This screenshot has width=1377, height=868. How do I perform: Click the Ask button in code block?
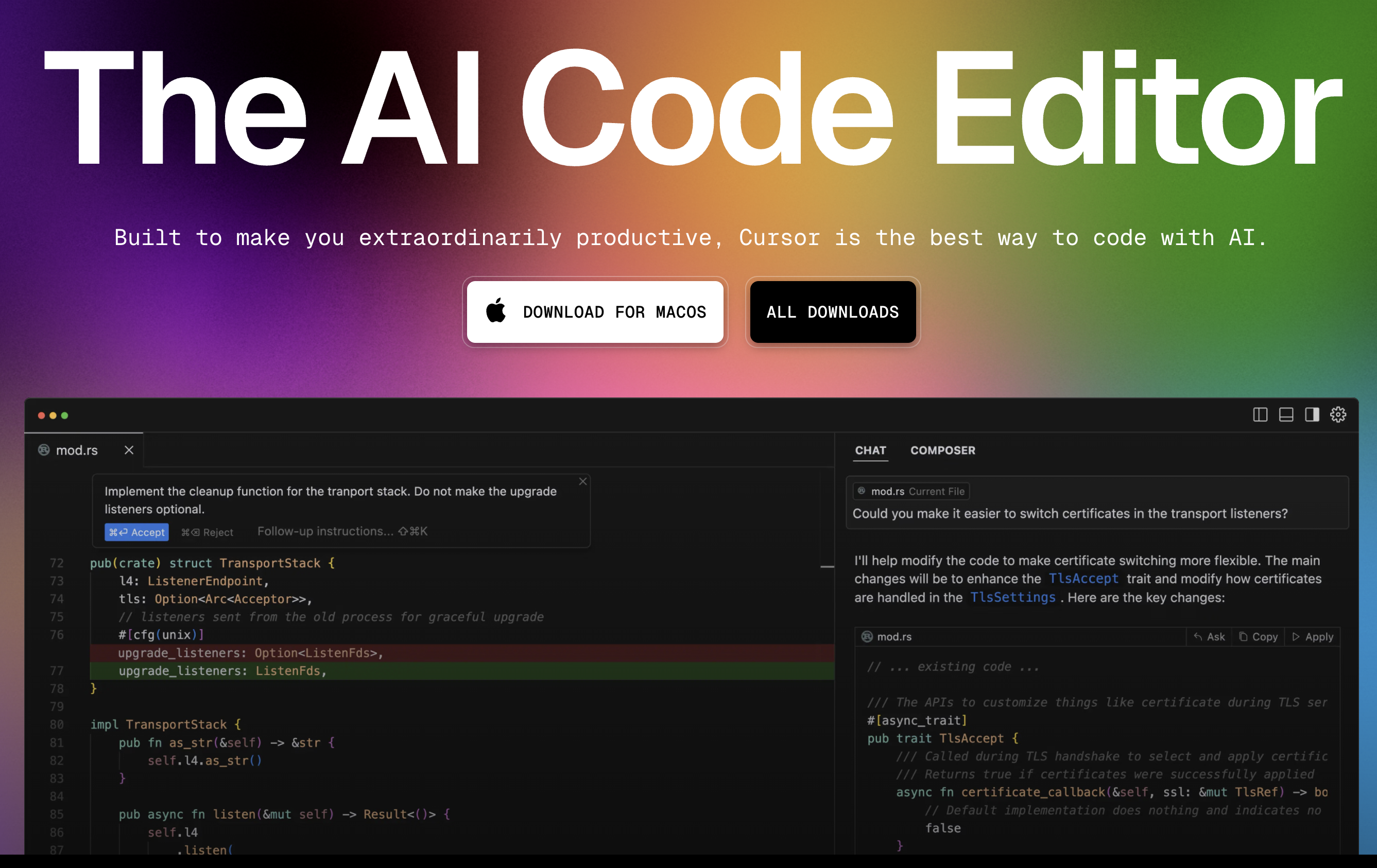tap(1209, 636)
